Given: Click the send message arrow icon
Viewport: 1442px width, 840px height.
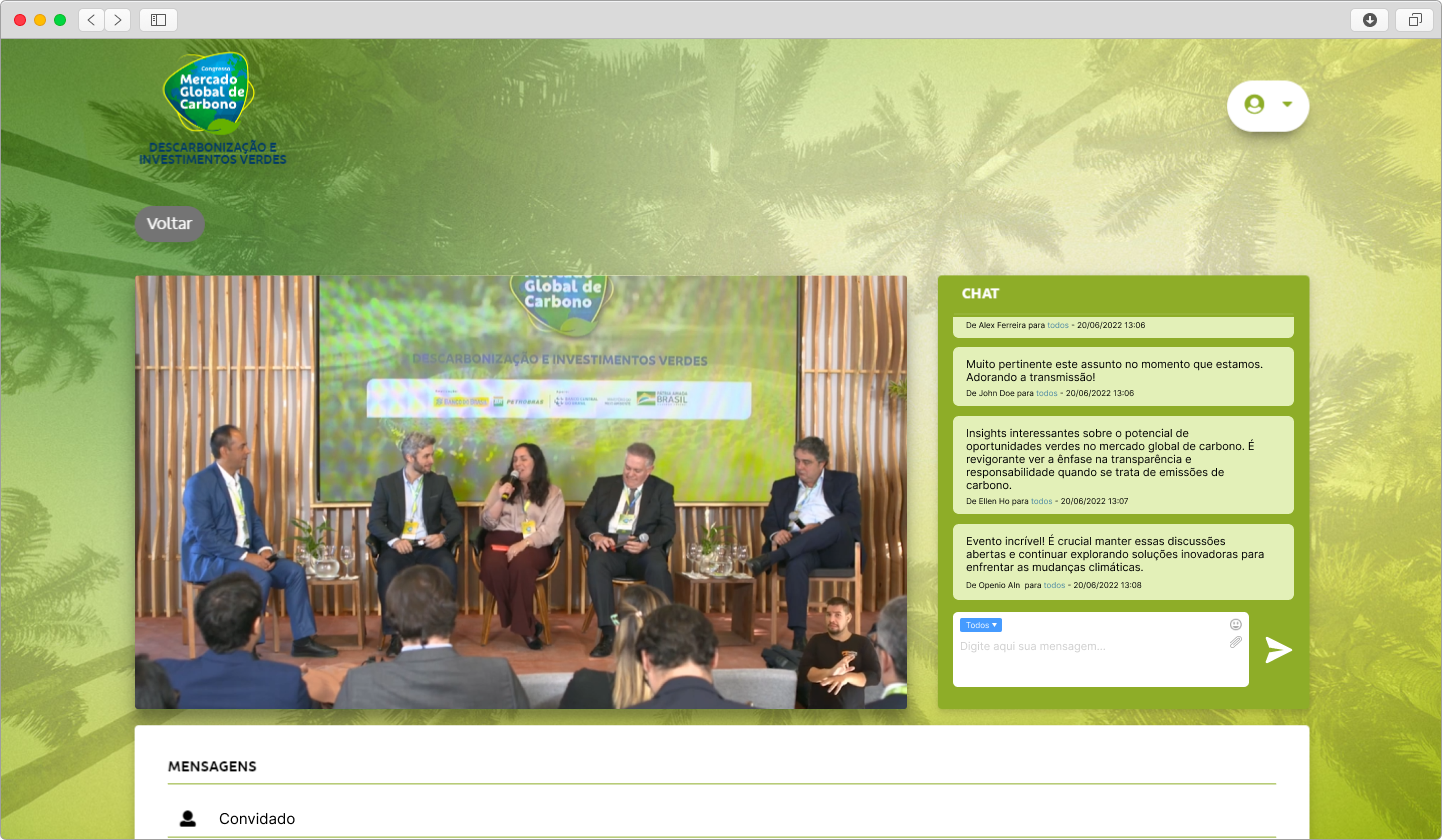Looking at the screenshot, I should point(1278,650).
